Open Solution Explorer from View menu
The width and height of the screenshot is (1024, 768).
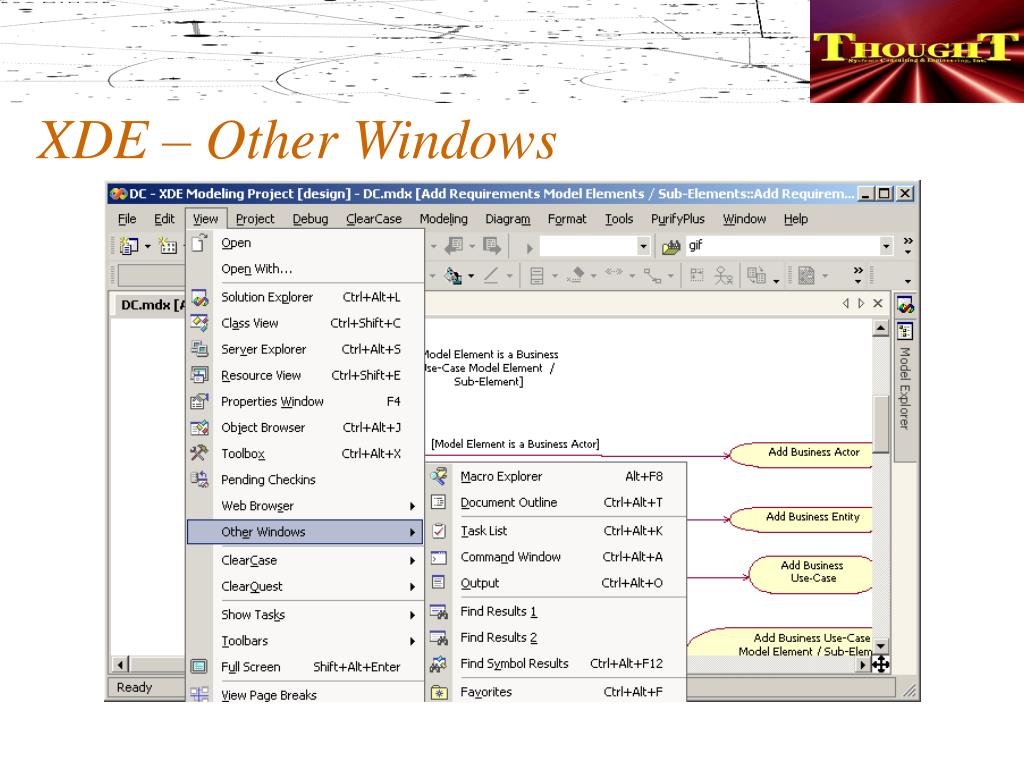pos(304,297)
